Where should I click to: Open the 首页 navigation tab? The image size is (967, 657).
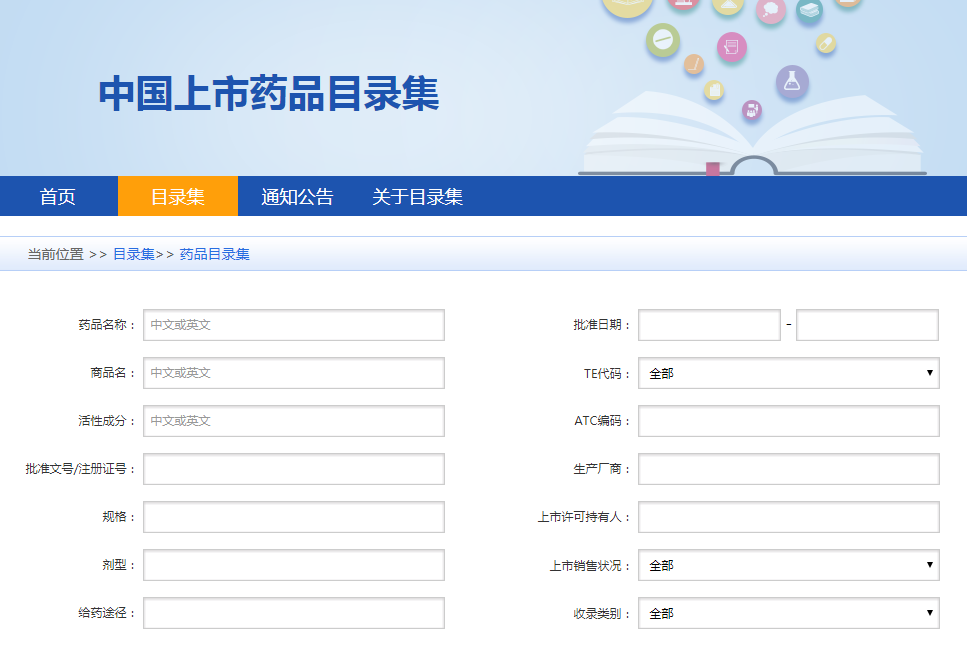(x=58, y=196)
